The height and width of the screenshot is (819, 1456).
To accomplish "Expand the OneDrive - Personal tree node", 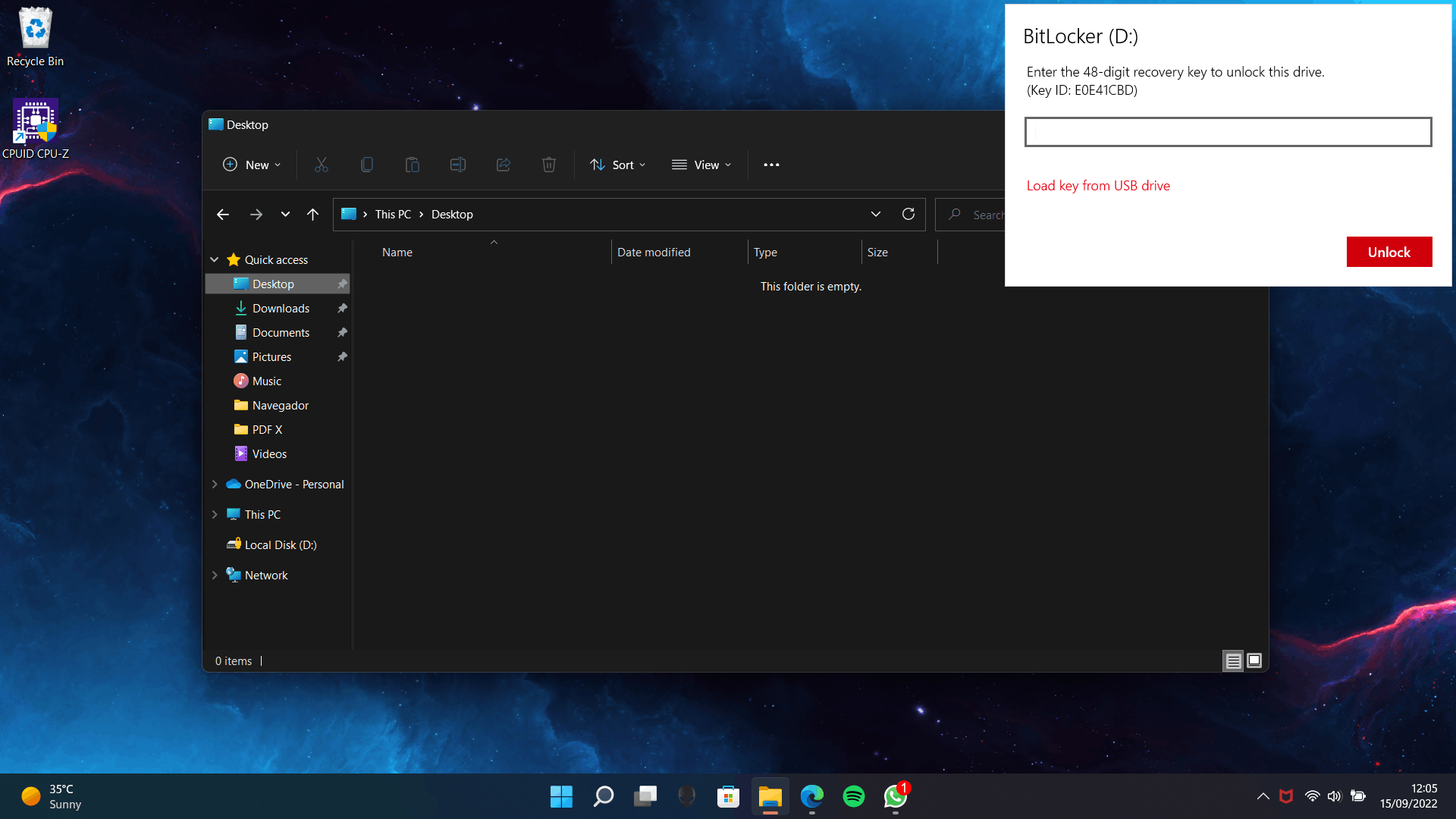I will click(215, 484).
